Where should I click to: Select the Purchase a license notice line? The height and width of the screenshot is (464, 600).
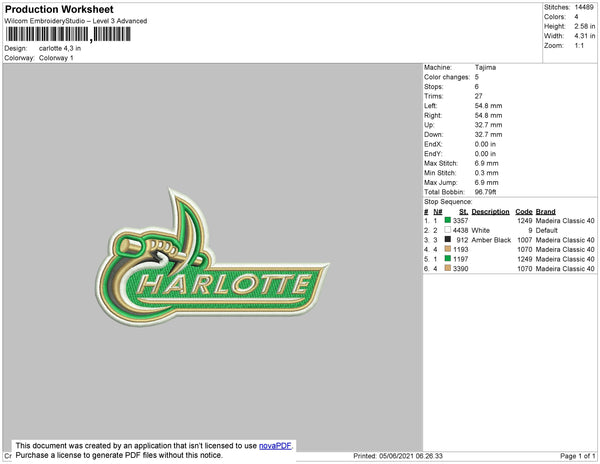(x=119, y=455)
